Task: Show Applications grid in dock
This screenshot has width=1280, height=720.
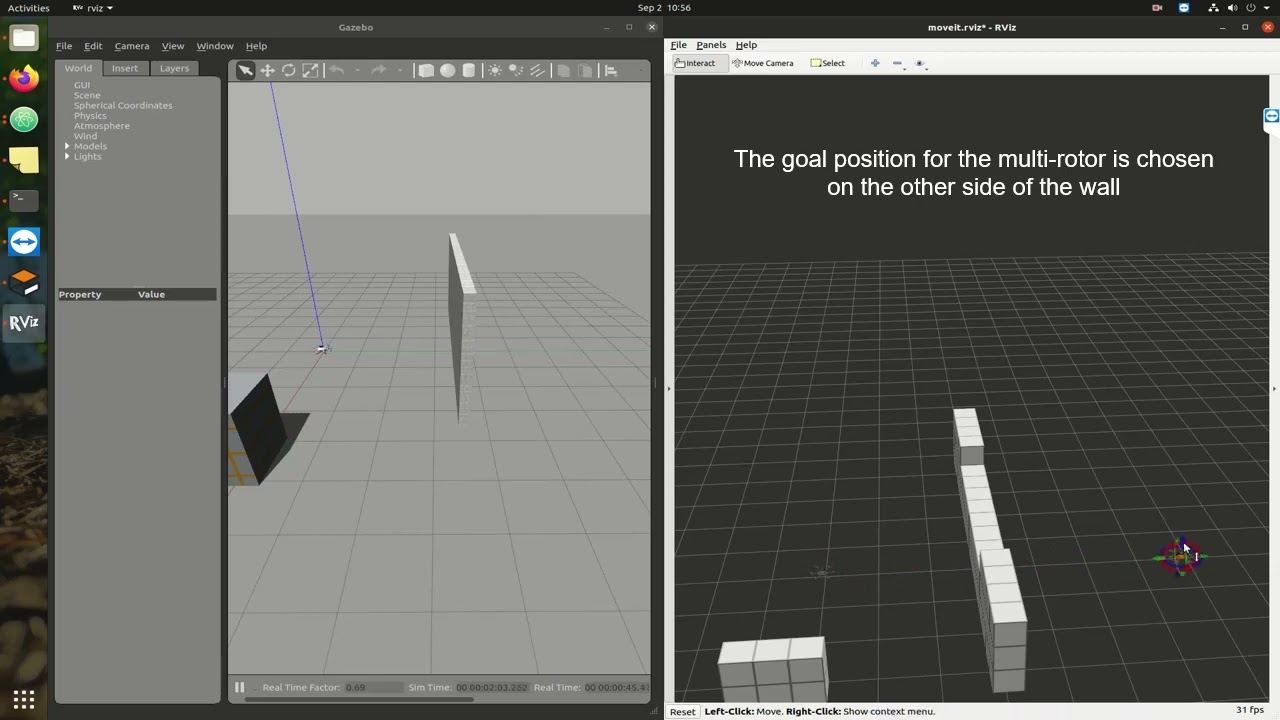Action: coord(24,699)
